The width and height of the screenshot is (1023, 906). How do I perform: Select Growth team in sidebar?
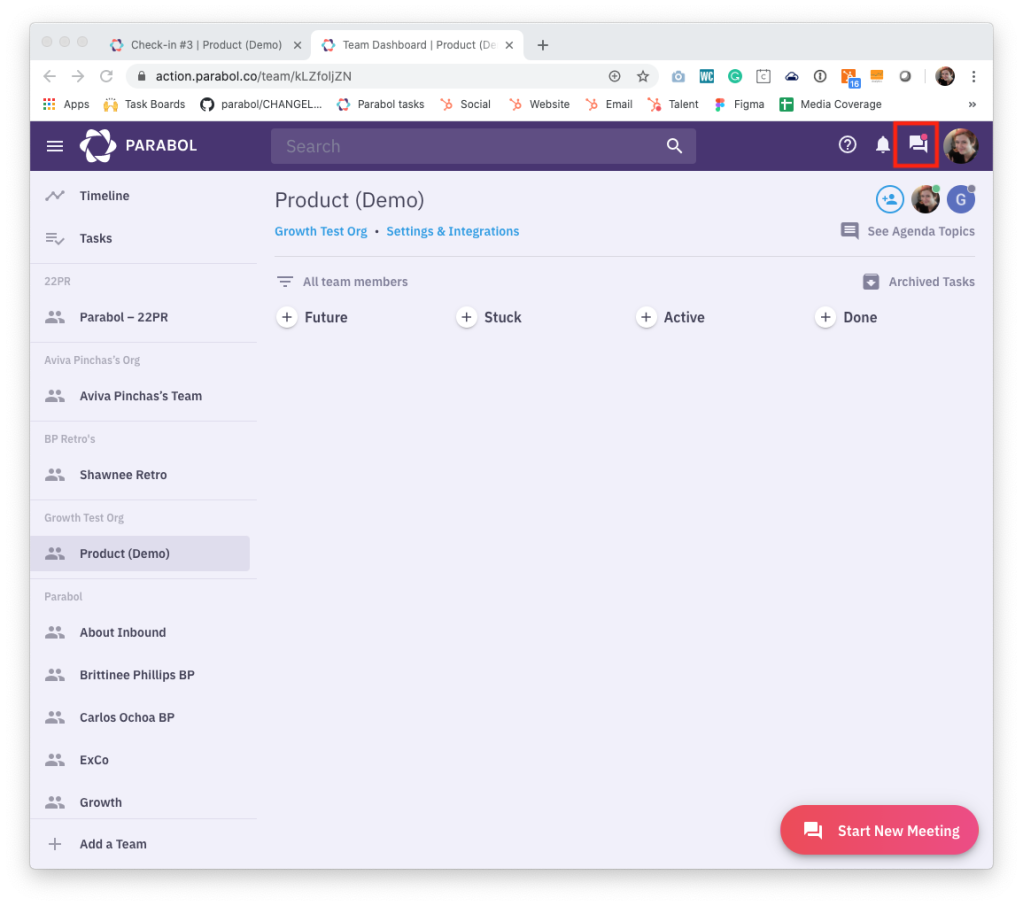[x=140, y=802]
